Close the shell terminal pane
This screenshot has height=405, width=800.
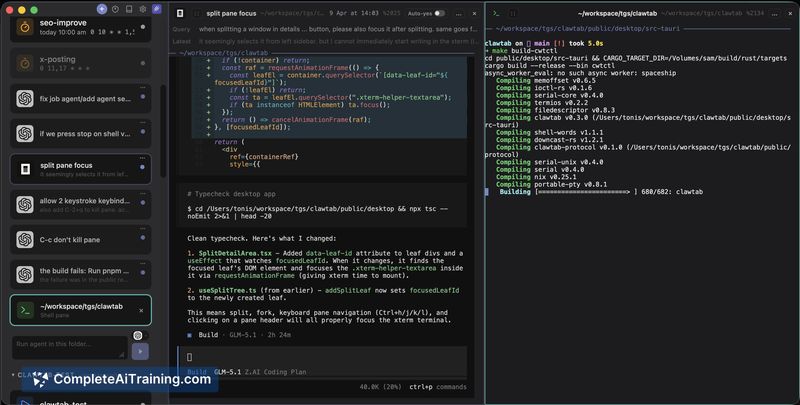(x=791, y=14)
